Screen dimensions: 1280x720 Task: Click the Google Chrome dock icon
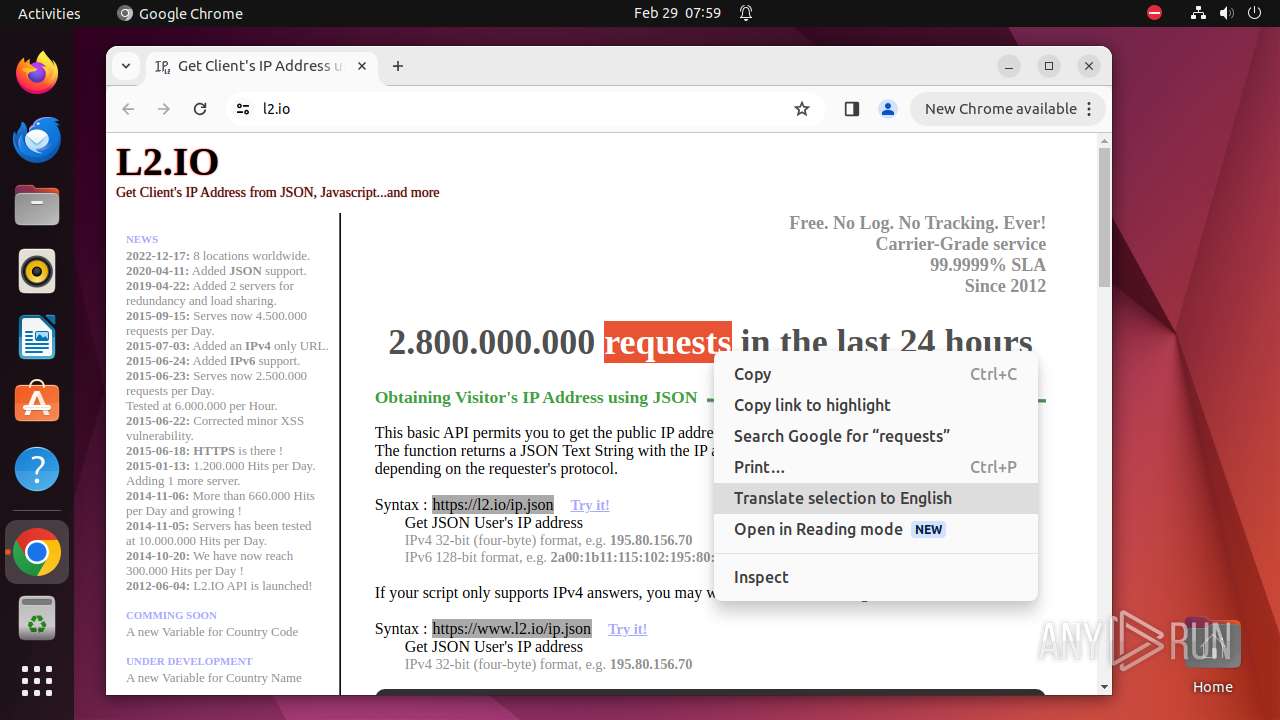(37, 552)
